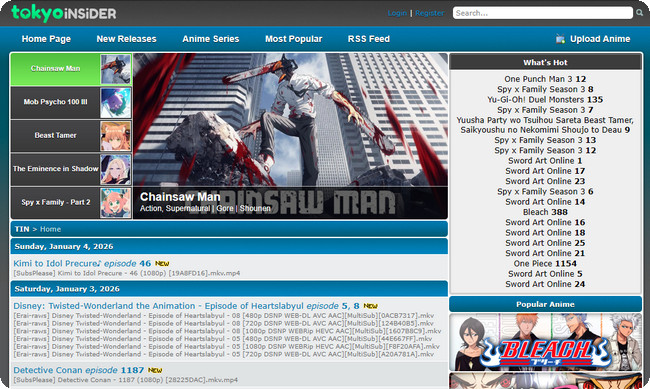Open Sword Art Online 1 link
The height and width of the screenshot is (389, 650).
point(545,160)
